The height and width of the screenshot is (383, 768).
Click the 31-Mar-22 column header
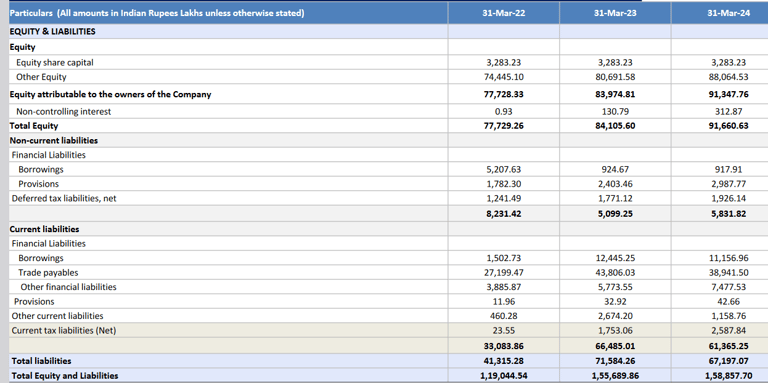pos(504,13)
